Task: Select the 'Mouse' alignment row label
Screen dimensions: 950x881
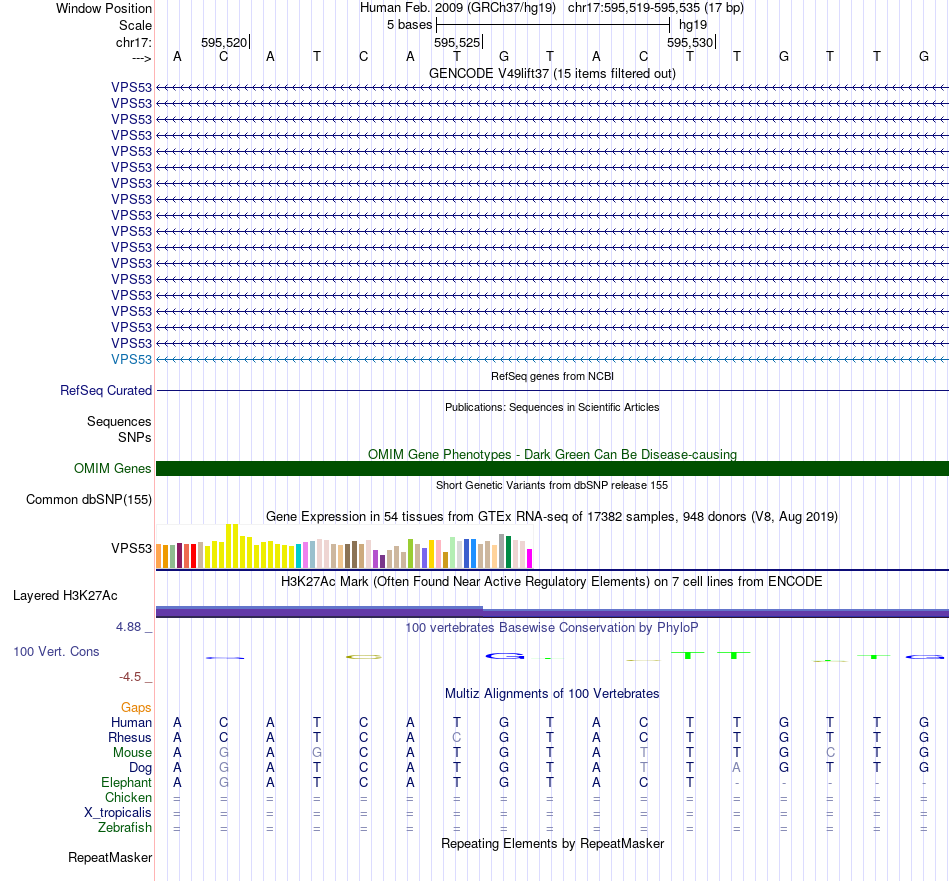Action: click(x=132, y=753)
